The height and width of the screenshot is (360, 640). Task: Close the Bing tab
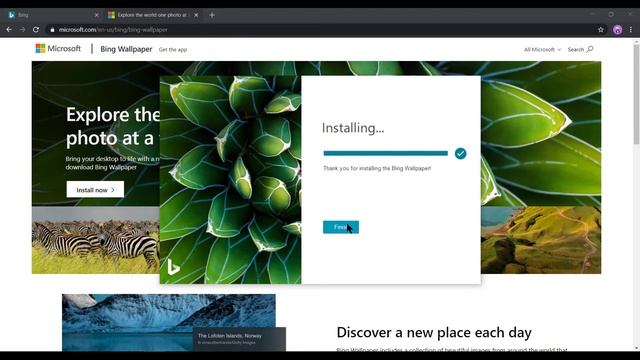coord(96,15)
